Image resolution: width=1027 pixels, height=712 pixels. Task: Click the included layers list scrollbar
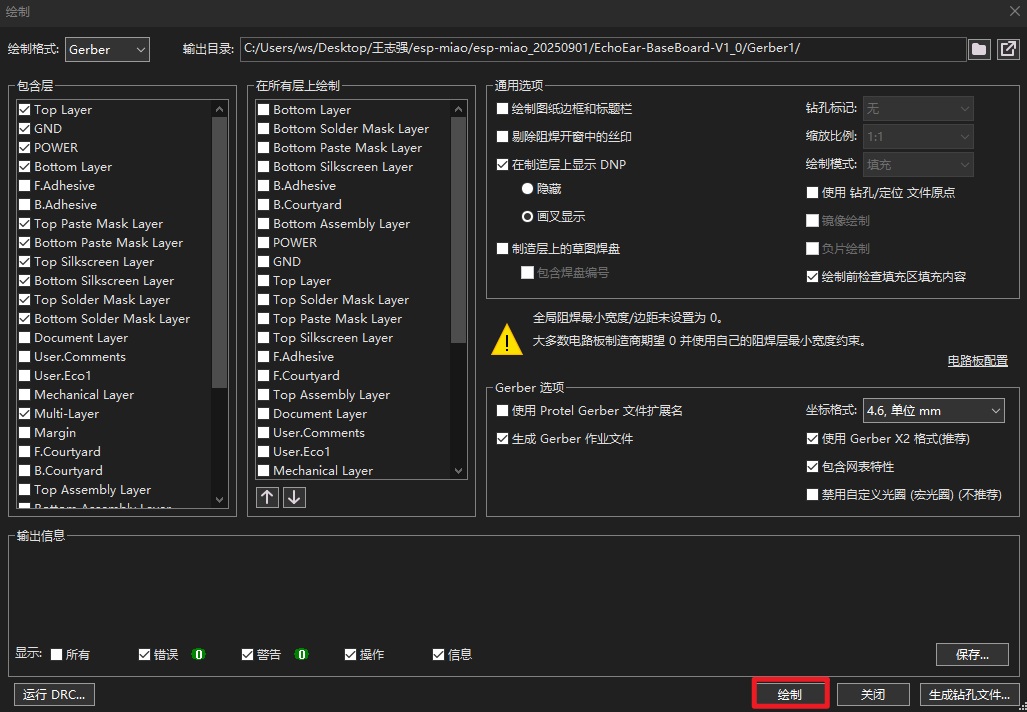pyautogui.click(x=220, y=250)
